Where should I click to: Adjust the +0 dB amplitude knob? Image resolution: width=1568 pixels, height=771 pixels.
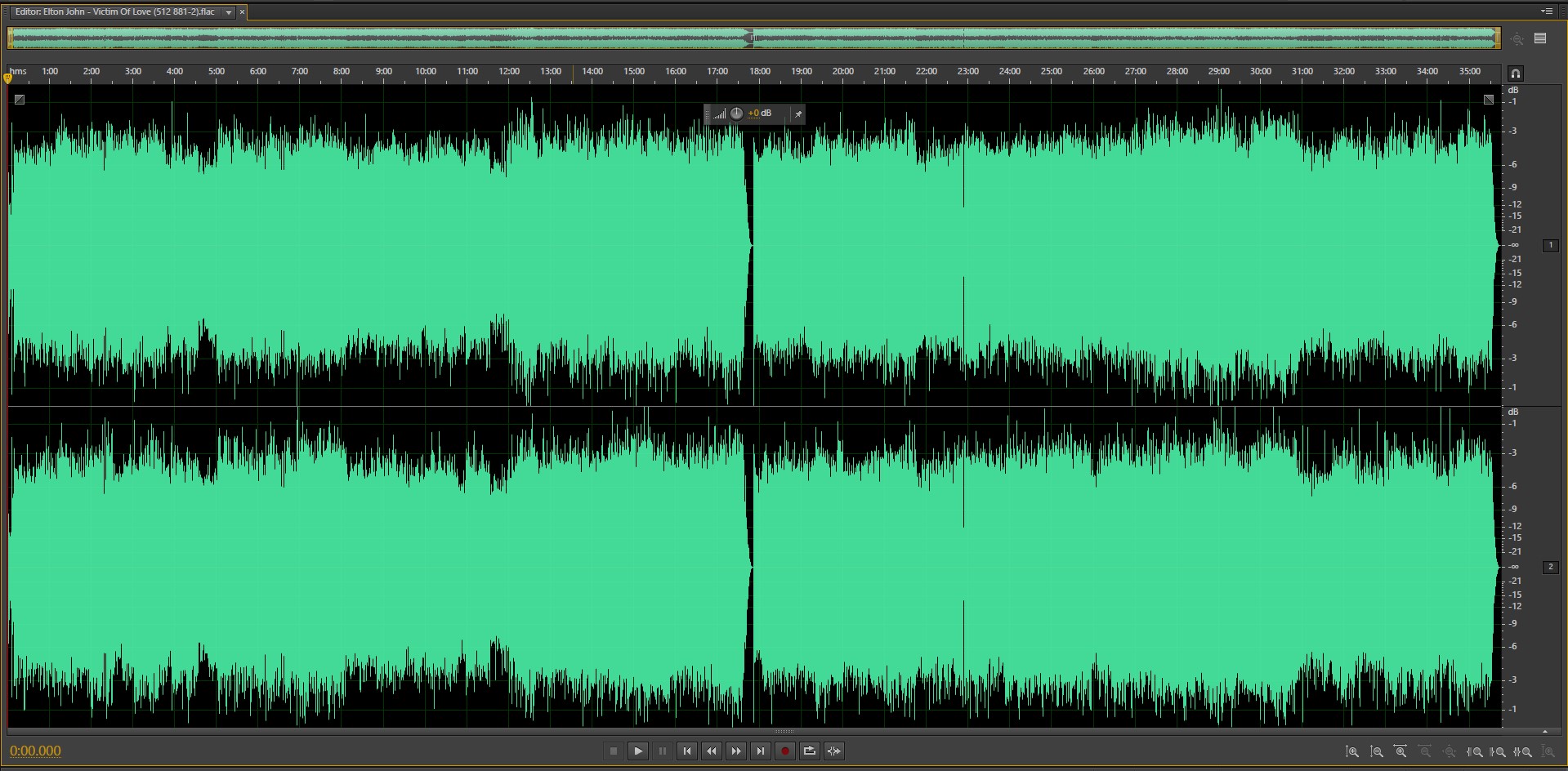pos(736,114)
